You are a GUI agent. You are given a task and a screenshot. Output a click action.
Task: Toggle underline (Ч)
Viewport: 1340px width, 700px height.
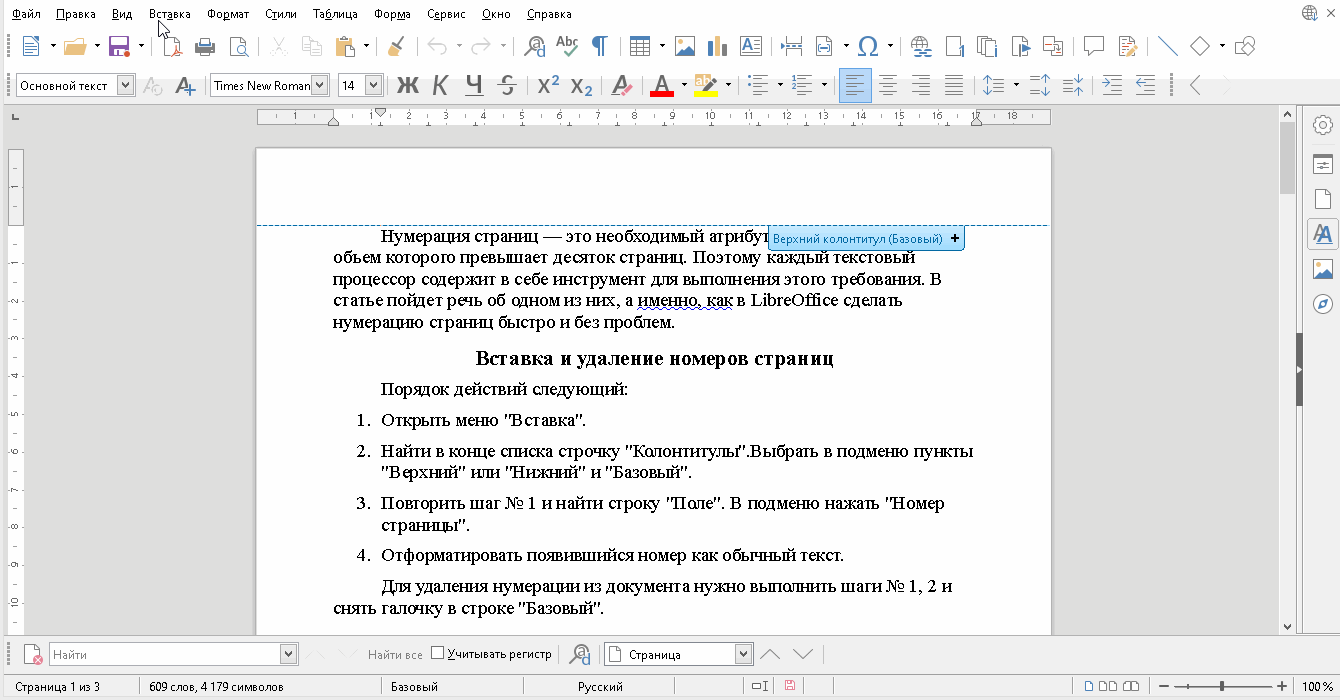(474, 86)
